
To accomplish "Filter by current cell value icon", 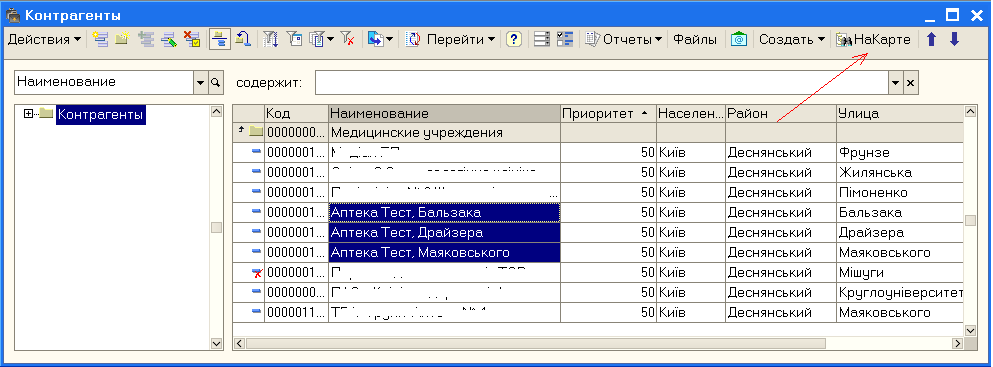I will tap(294, 39).
